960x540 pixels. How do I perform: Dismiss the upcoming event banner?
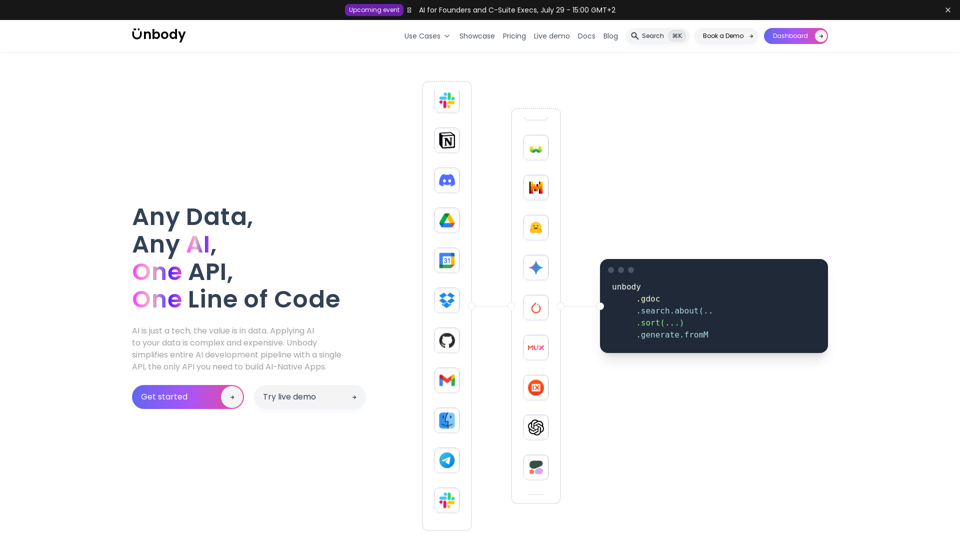pos(948,10)
